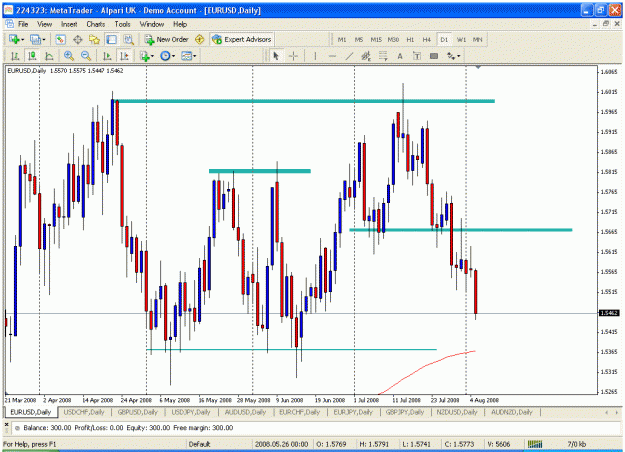Switch chart to candlesticks icon

pos(32,56)
